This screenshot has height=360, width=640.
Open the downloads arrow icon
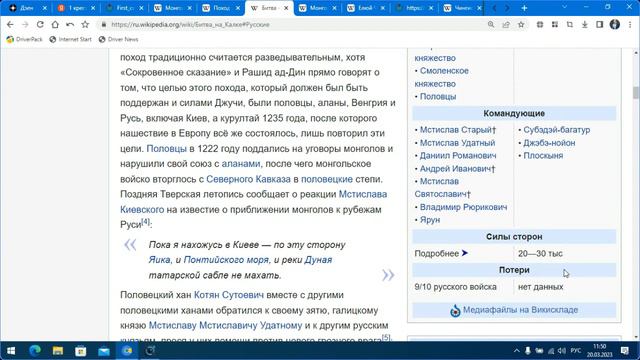point(584,24)
